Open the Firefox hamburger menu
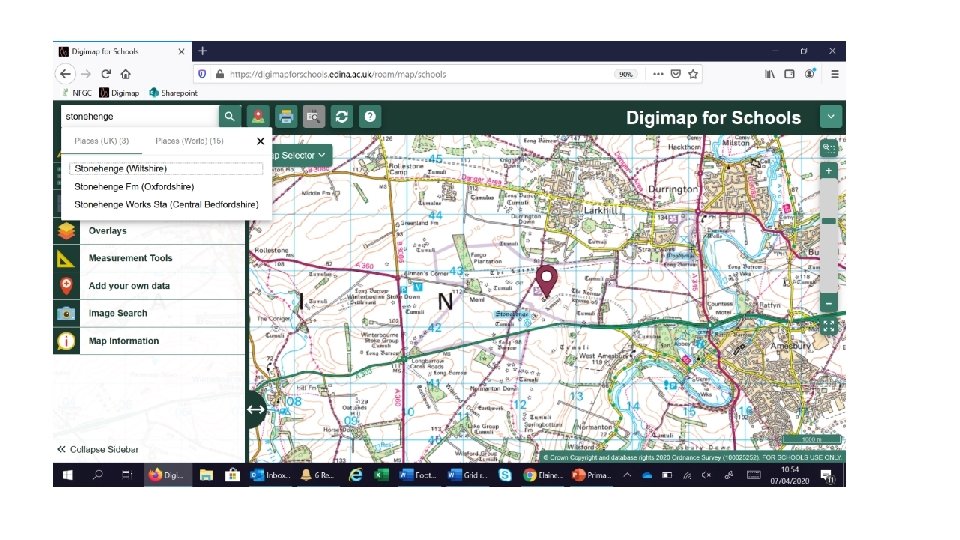 click(834, 74)
